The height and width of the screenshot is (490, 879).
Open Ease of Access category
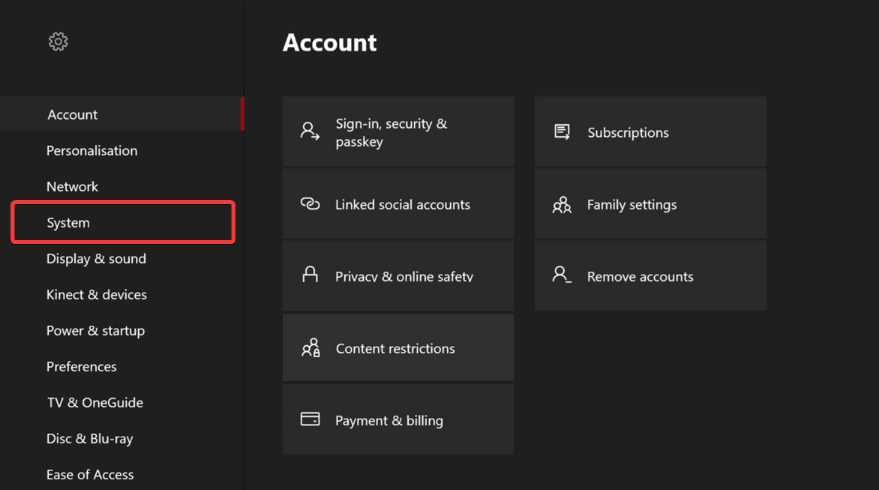122,474
